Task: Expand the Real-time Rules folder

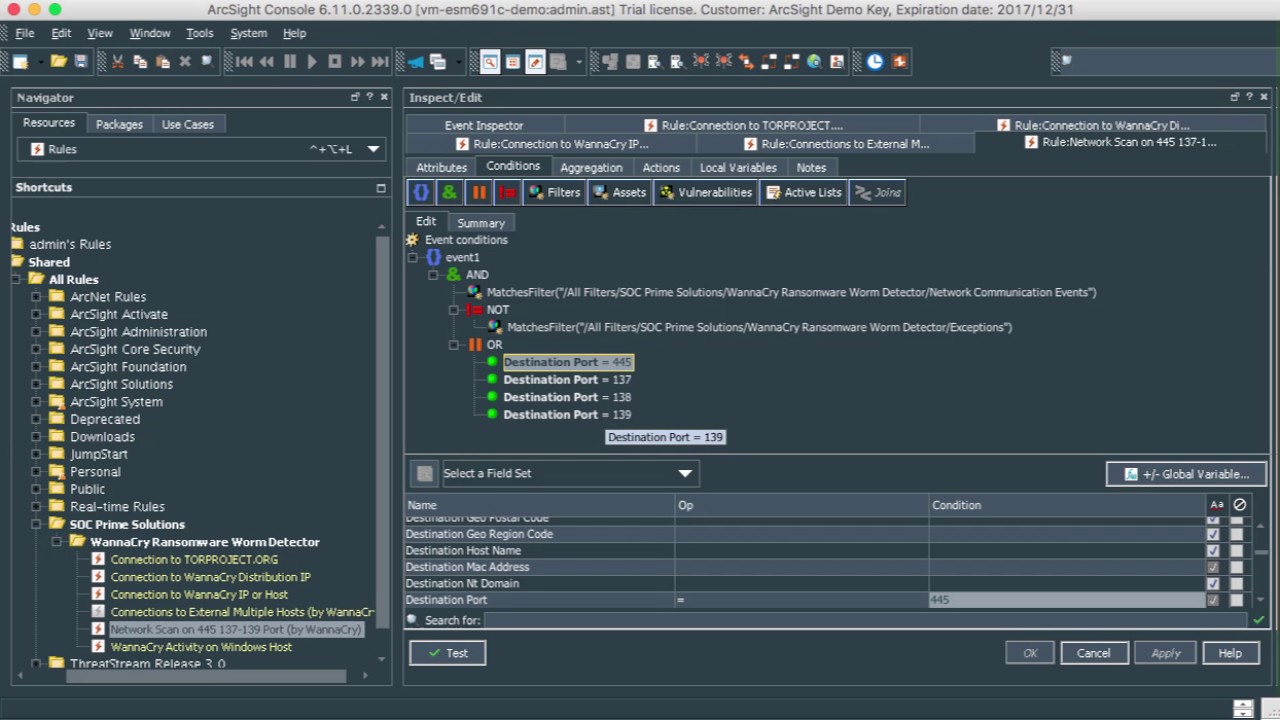Action: (x=36, y=507)
